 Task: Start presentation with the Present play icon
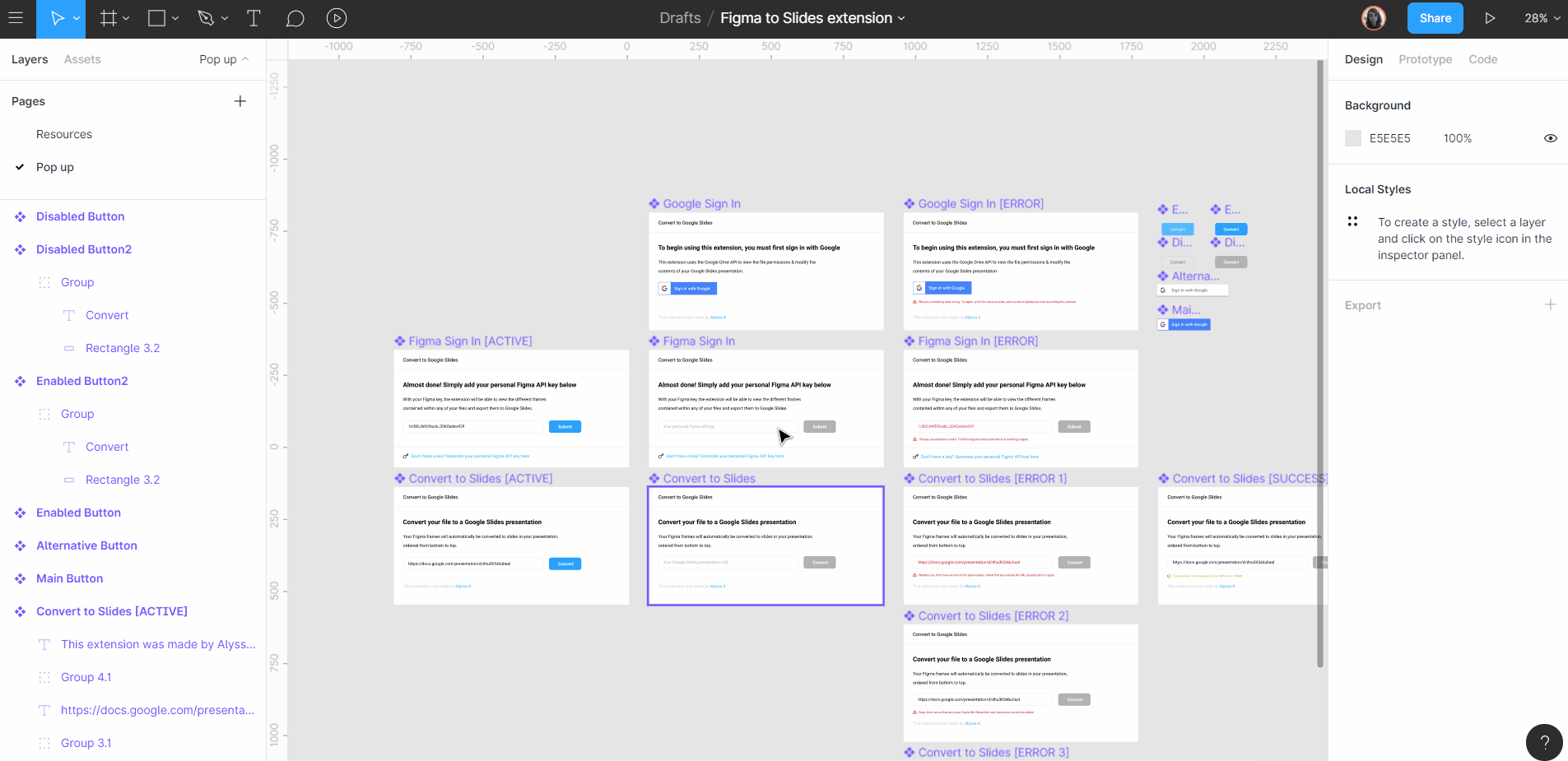[1490, 18]
